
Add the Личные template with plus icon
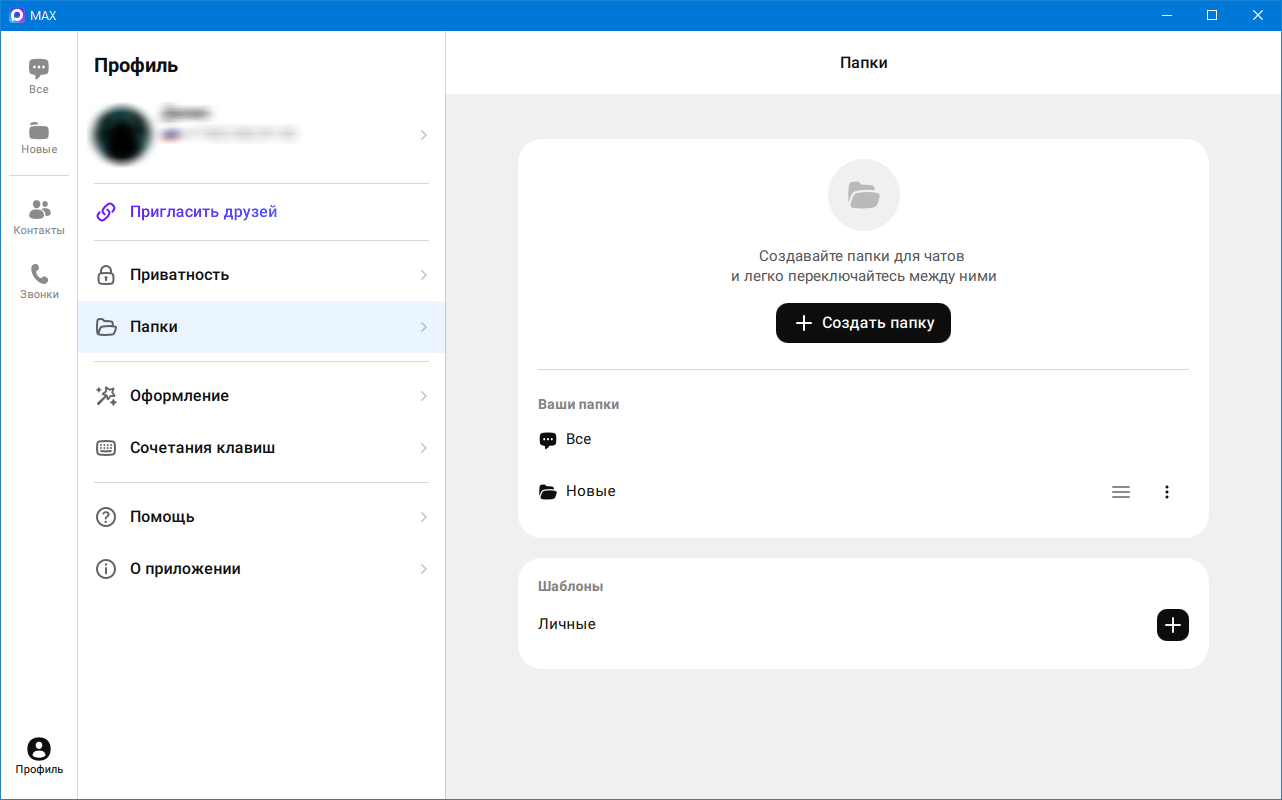(1172, 625)
